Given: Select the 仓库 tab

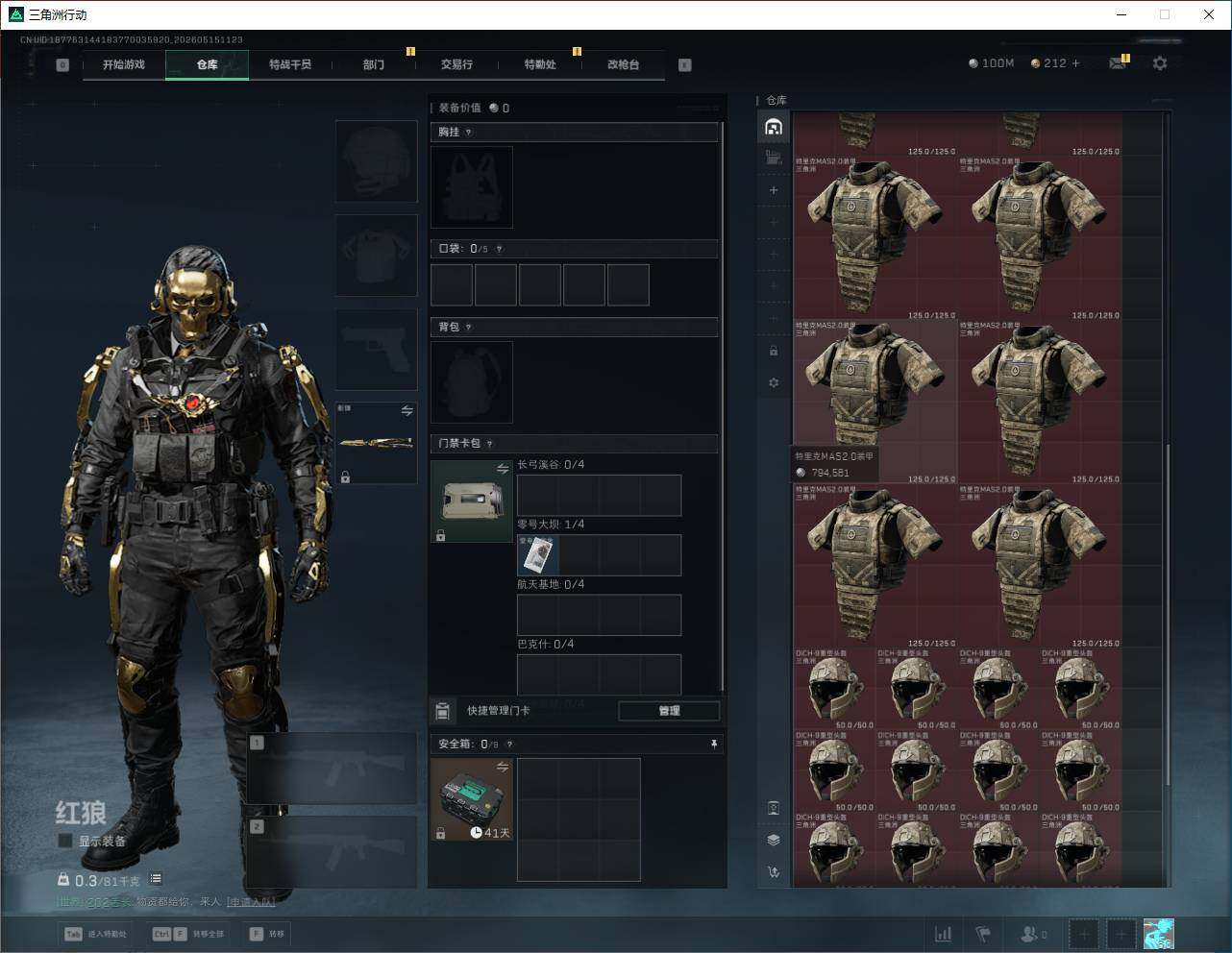Looking at the screenshot, I should pos(208,64).
